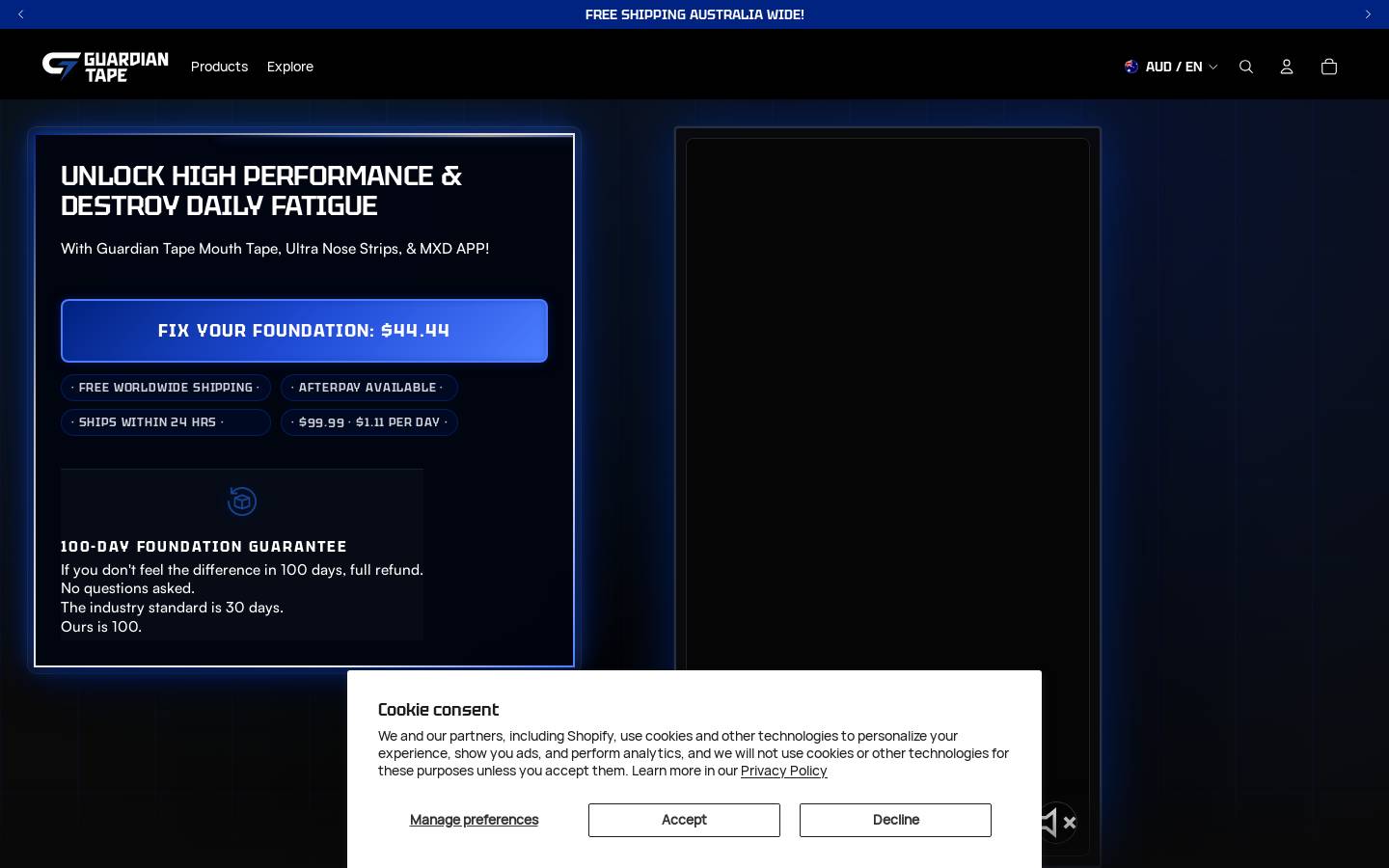
Task: Click Fix Your Foundation: $44.44 button
Action: (304, 331)
